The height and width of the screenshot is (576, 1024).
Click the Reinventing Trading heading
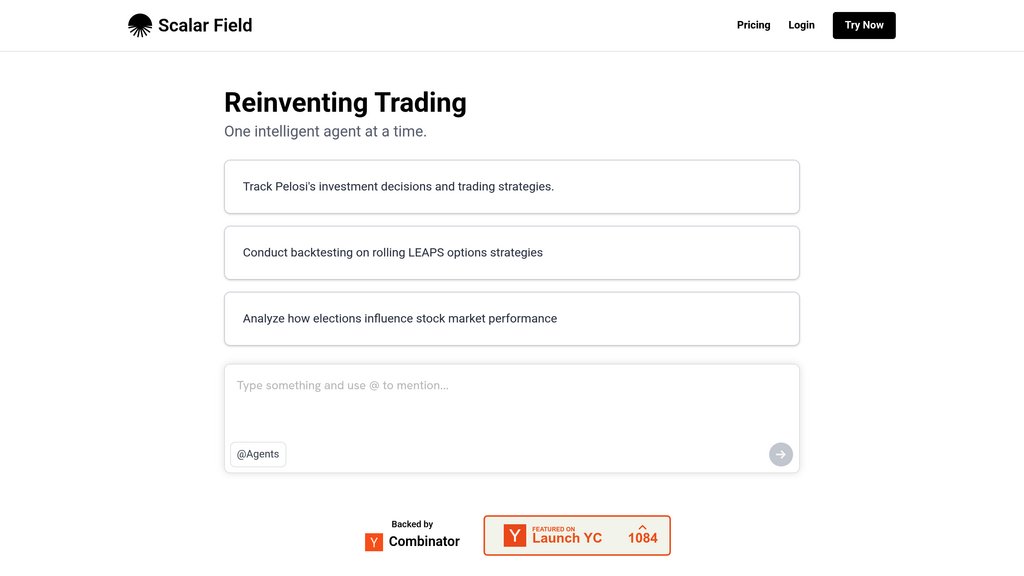click(345, 103)
